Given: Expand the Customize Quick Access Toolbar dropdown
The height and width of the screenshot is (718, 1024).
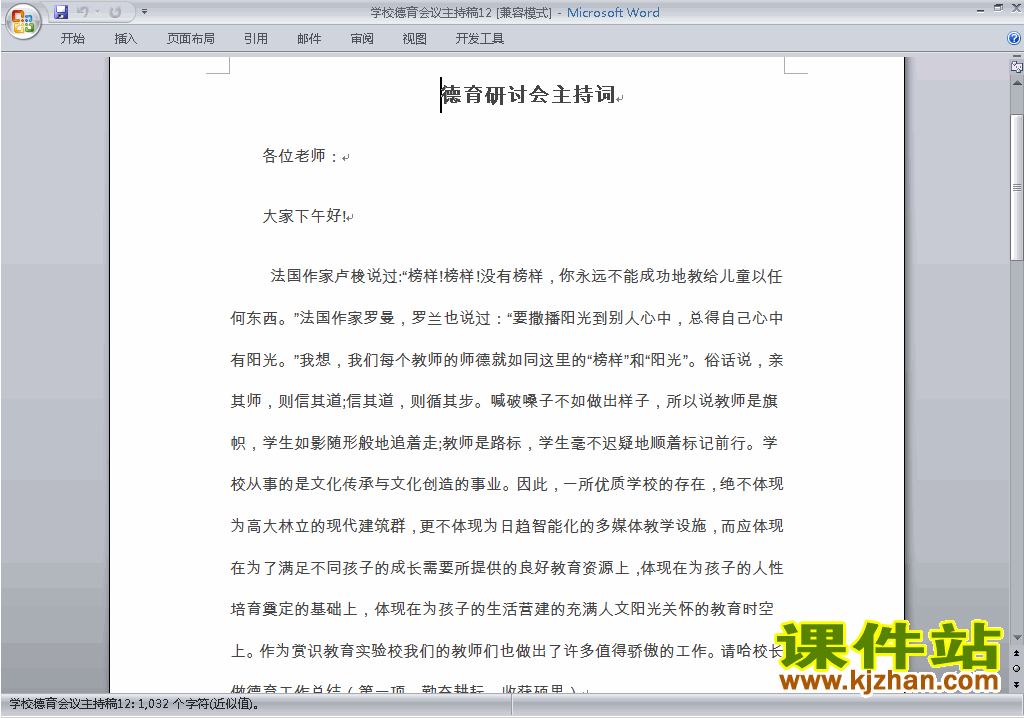Looking at the screenshot, I should 144,12.
